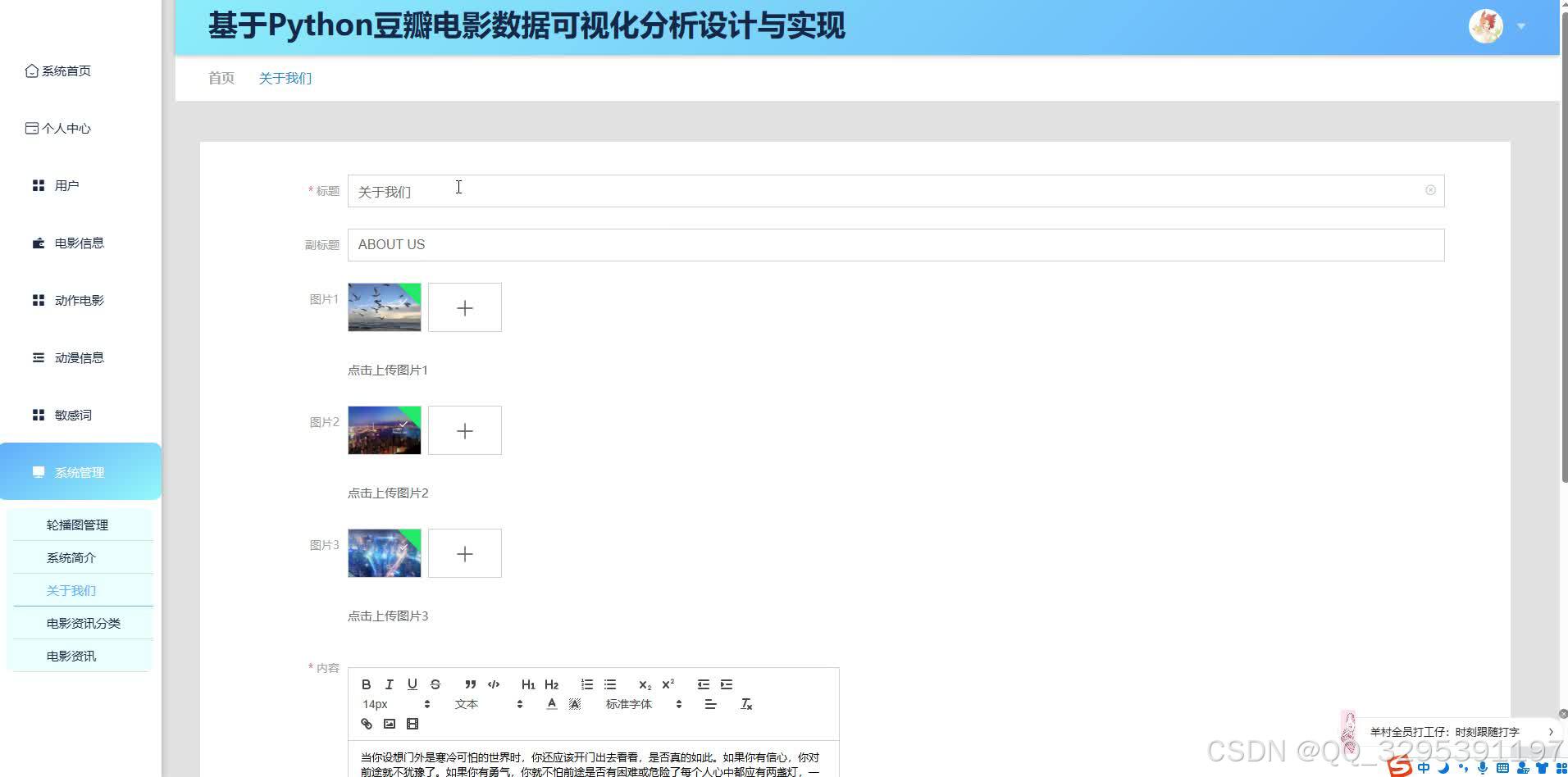Viewport: 1568px width, 777px height.
Task: Toggle strikethrough formatting in the editor
Action: coord(435,684)
